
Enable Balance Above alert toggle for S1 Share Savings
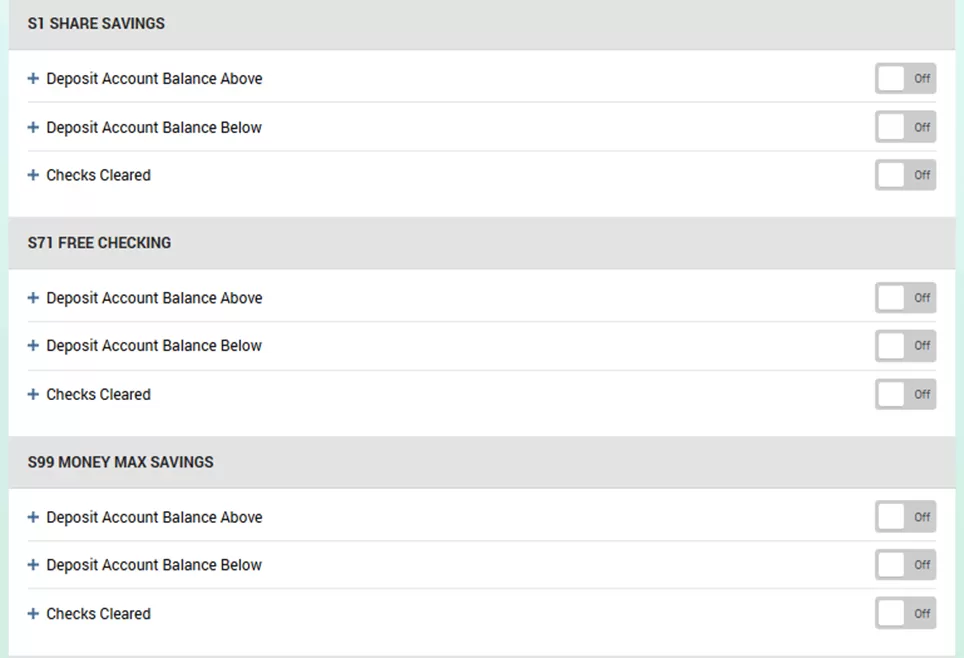pos(906,79)
